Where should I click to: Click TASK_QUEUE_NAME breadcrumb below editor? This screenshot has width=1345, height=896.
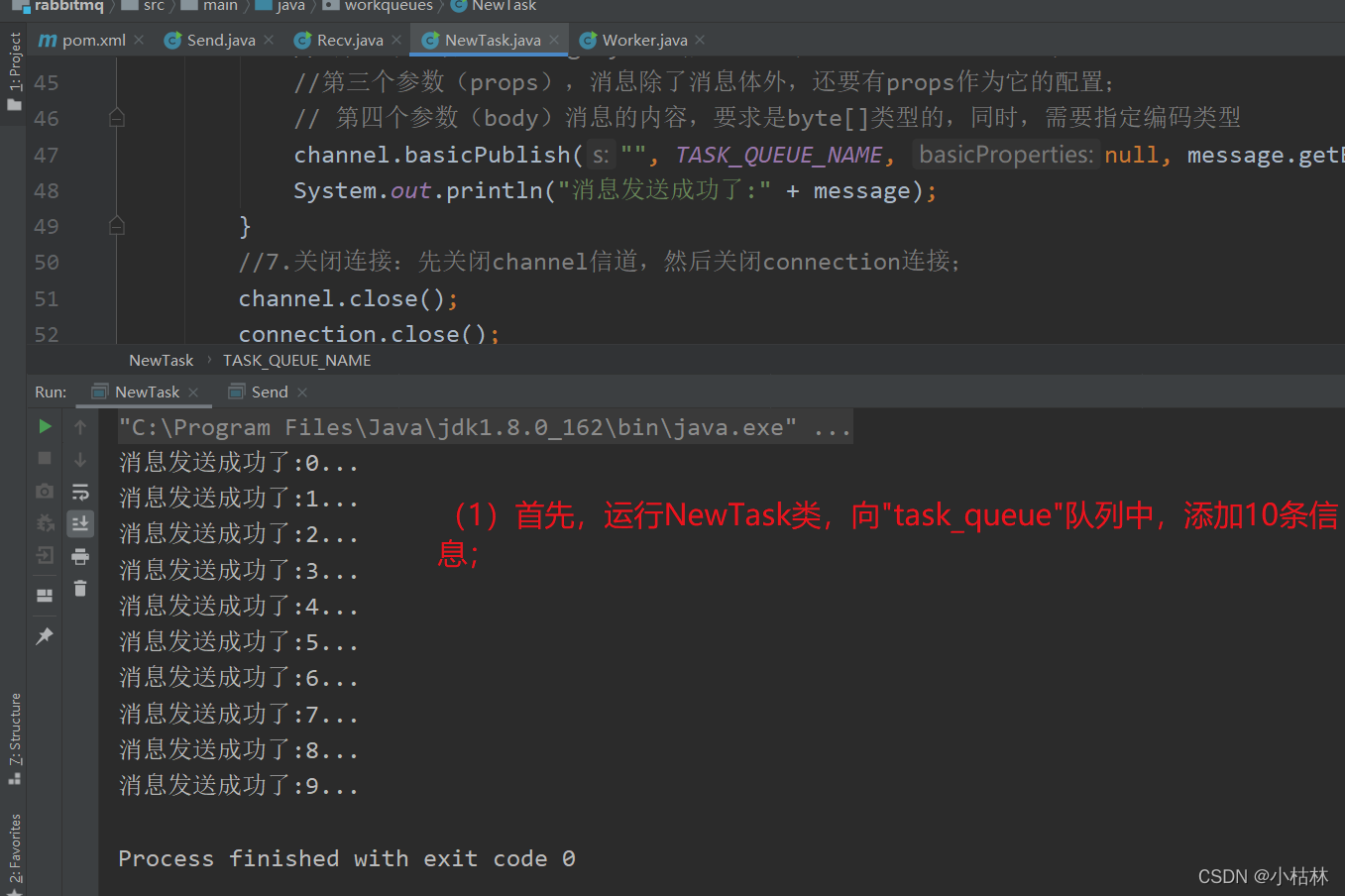coord(297,361)
